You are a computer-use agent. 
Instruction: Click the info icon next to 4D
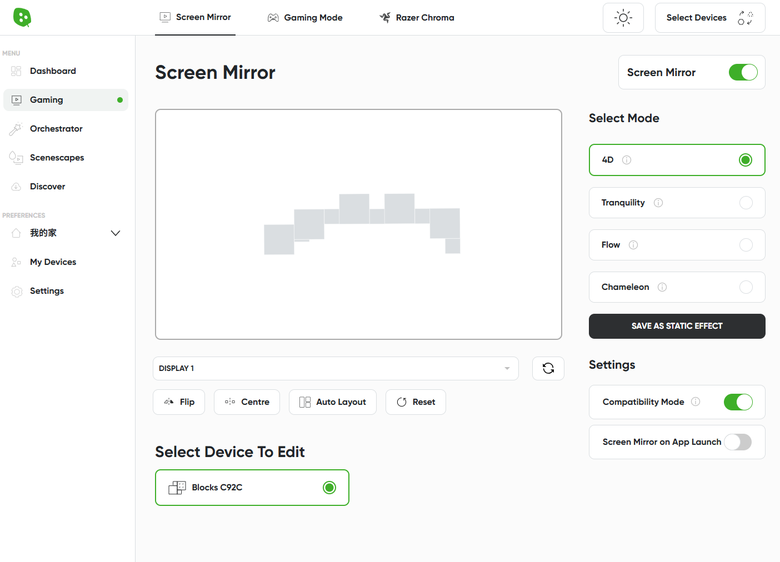627,160
